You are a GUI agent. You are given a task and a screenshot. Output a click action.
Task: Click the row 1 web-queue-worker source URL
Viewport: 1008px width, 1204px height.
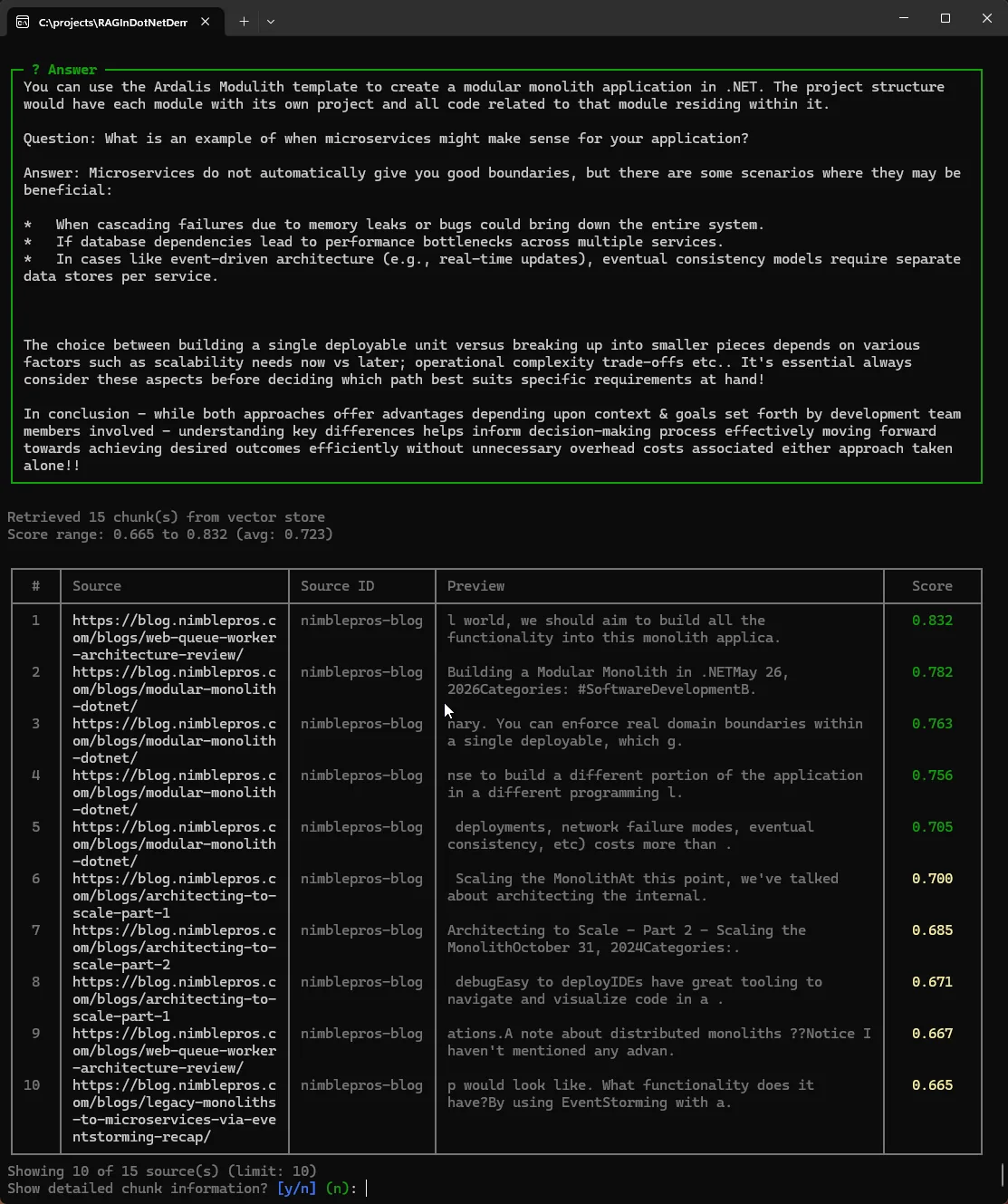coord(175,638)
